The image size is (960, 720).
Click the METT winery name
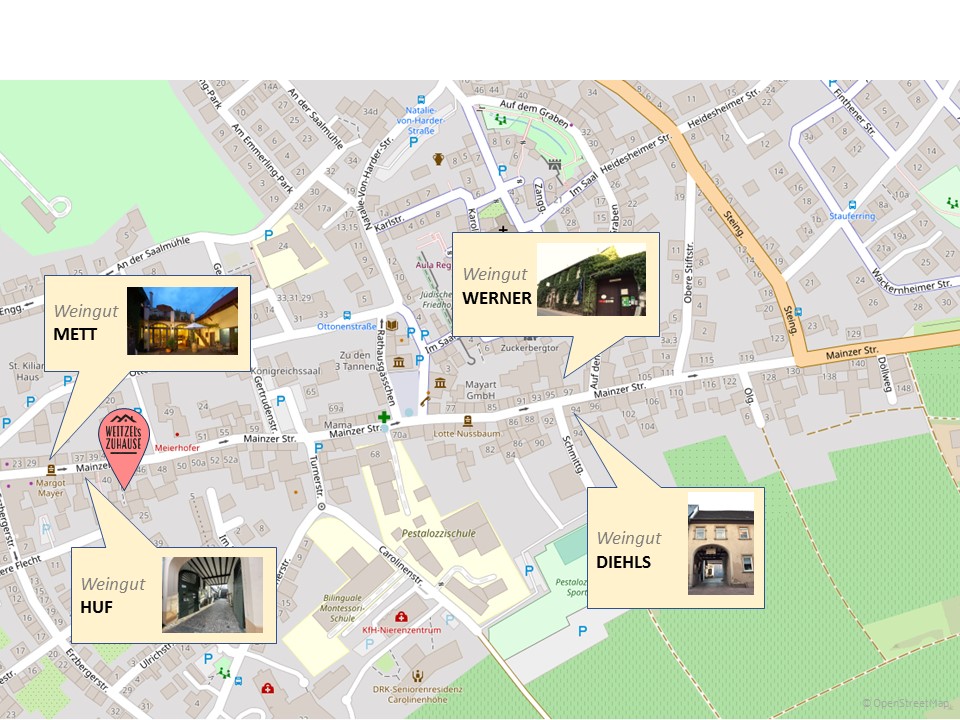pos(75,334)
